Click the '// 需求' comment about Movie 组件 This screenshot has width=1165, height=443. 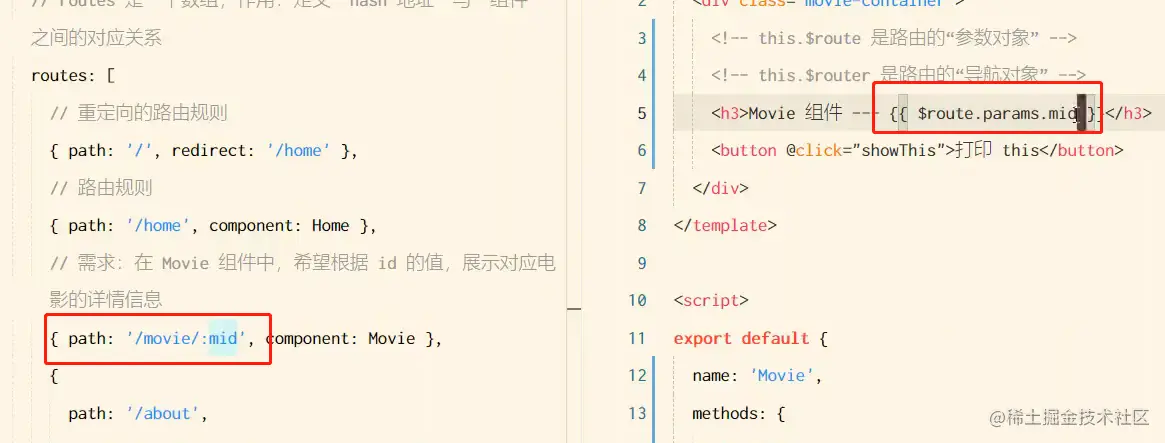coord(303,281)
